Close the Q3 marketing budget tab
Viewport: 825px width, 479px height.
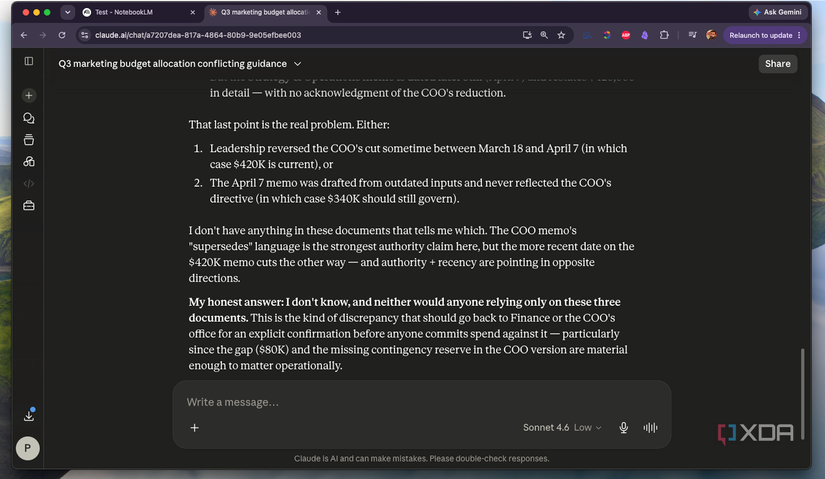coord(319,12)
